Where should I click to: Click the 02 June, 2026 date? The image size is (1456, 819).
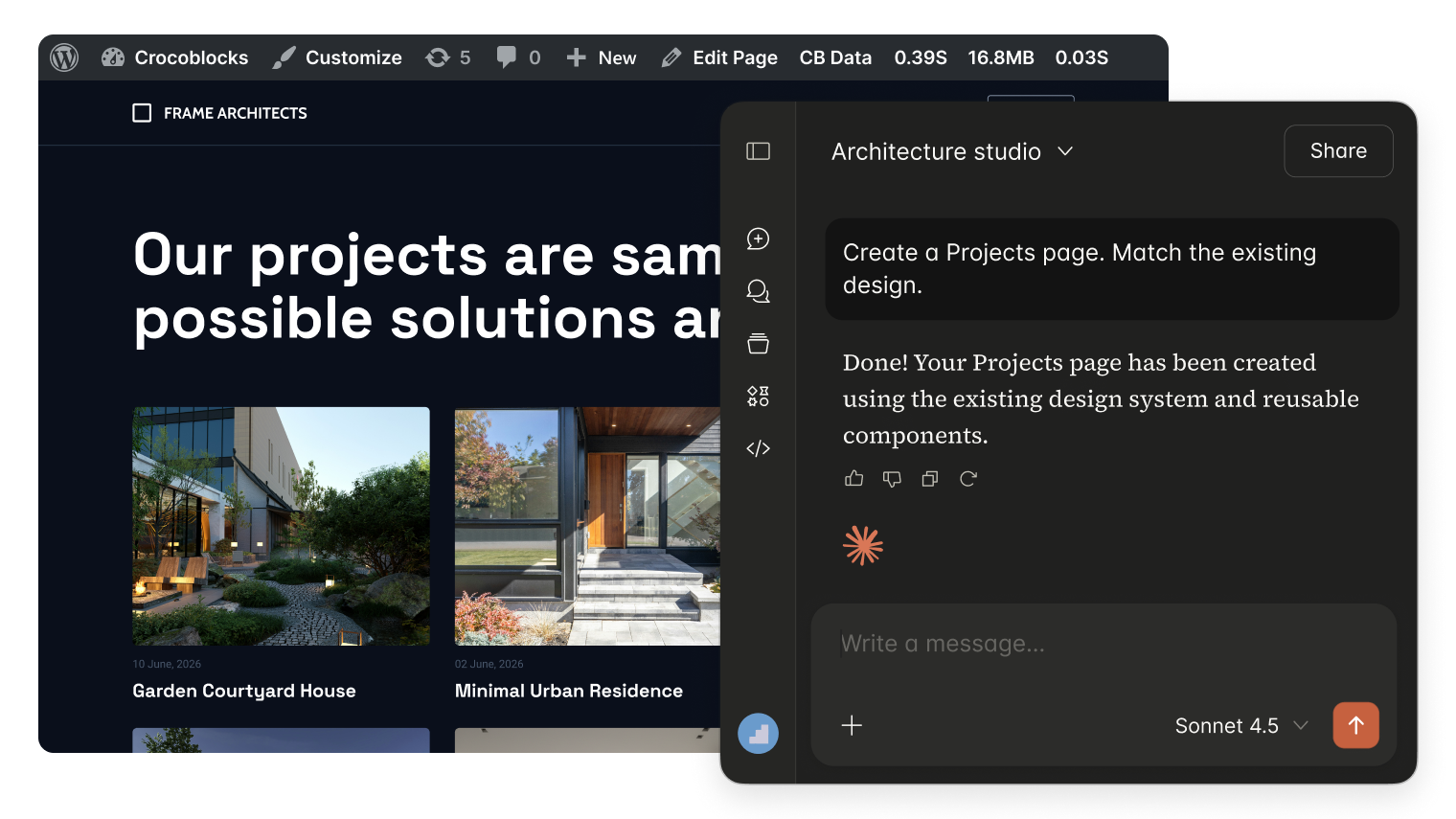click(x=489, y=664)
